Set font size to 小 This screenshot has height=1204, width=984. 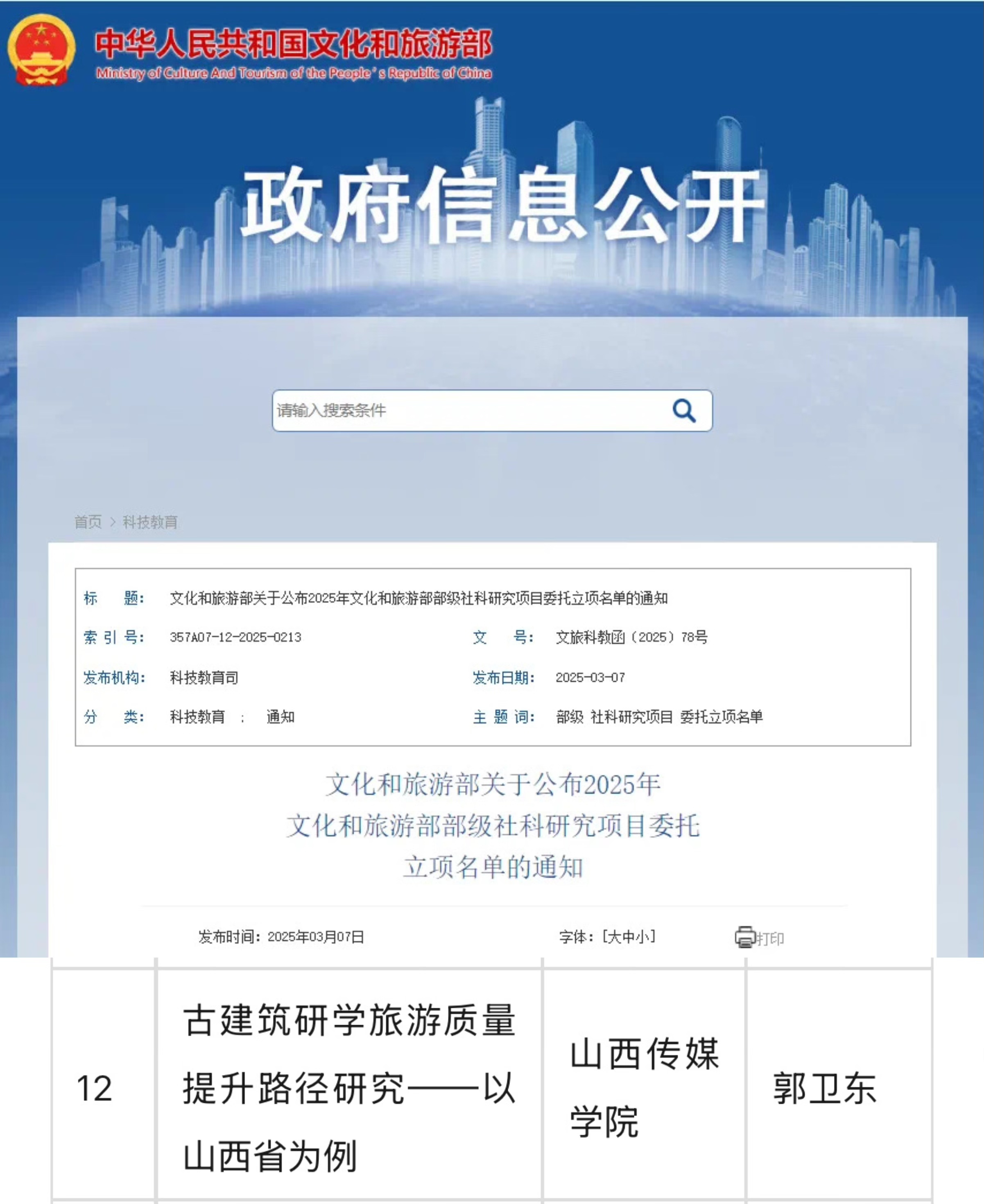coord(642,937)
